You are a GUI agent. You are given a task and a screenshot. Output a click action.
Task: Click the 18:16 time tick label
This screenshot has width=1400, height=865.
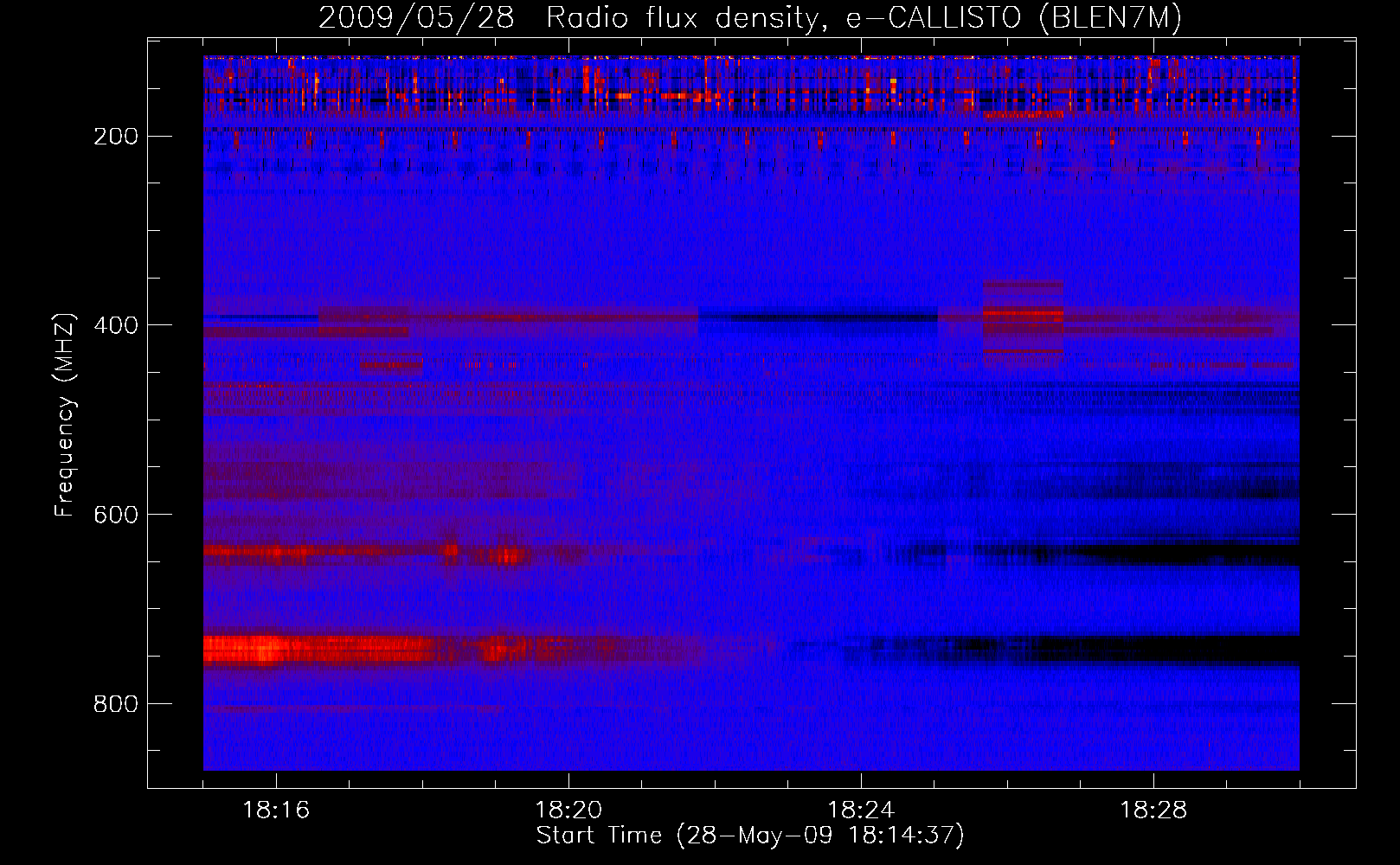click(276, 811)
